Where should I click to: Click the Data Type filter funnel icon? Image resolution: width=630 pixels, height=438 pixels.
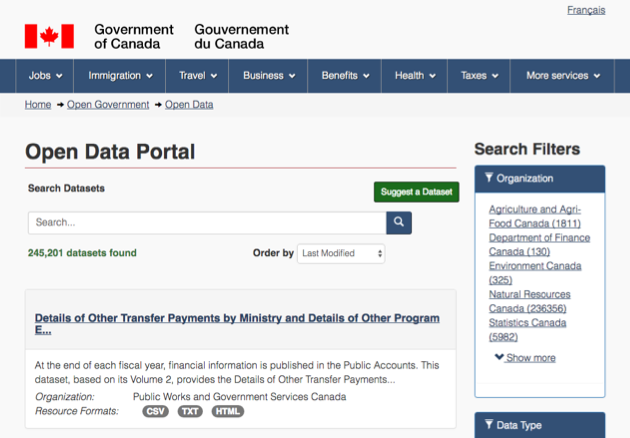[489, 424]
